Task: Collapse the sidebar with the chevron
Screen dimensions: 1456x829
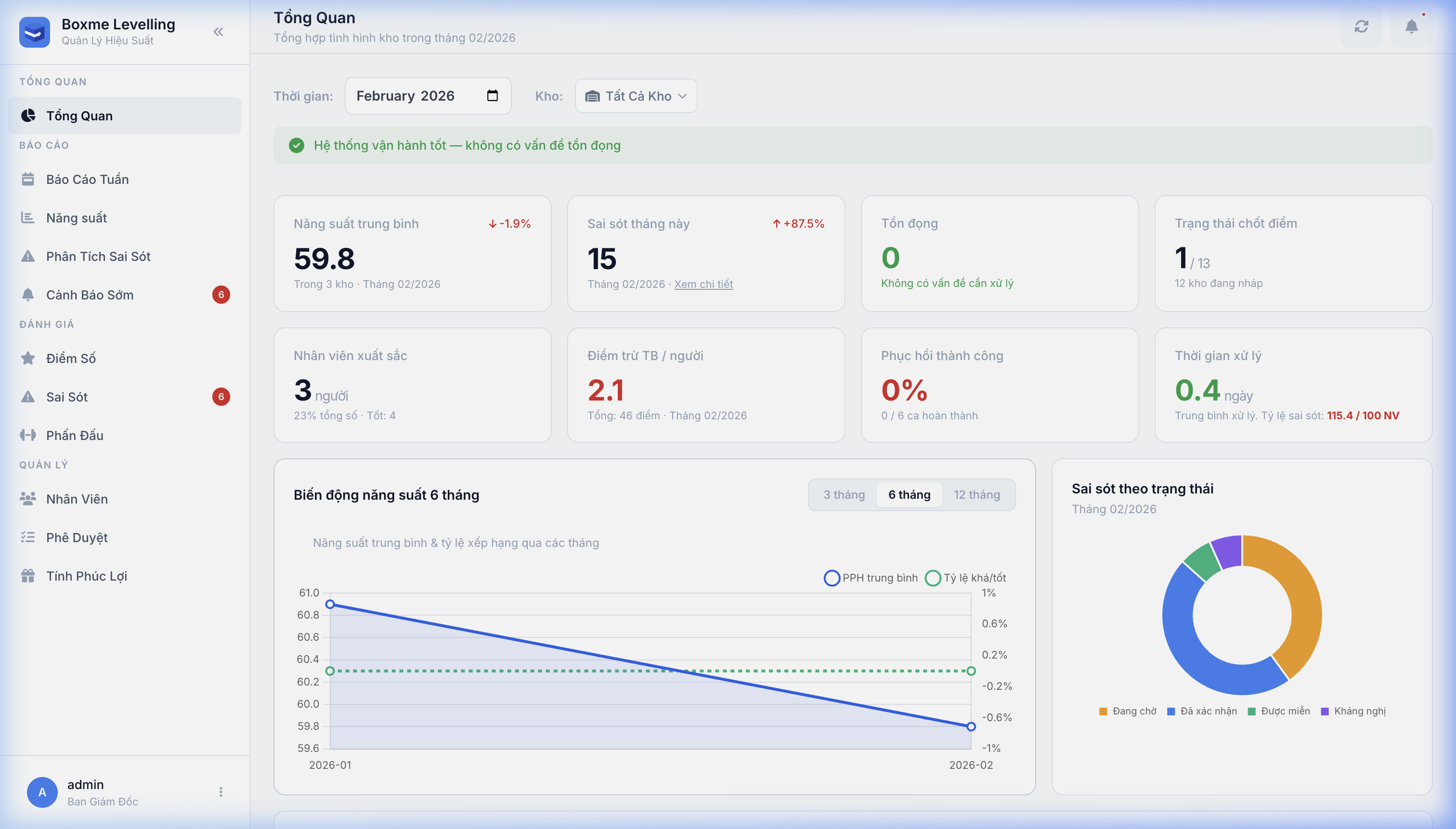Action: (x=219, y=31)
